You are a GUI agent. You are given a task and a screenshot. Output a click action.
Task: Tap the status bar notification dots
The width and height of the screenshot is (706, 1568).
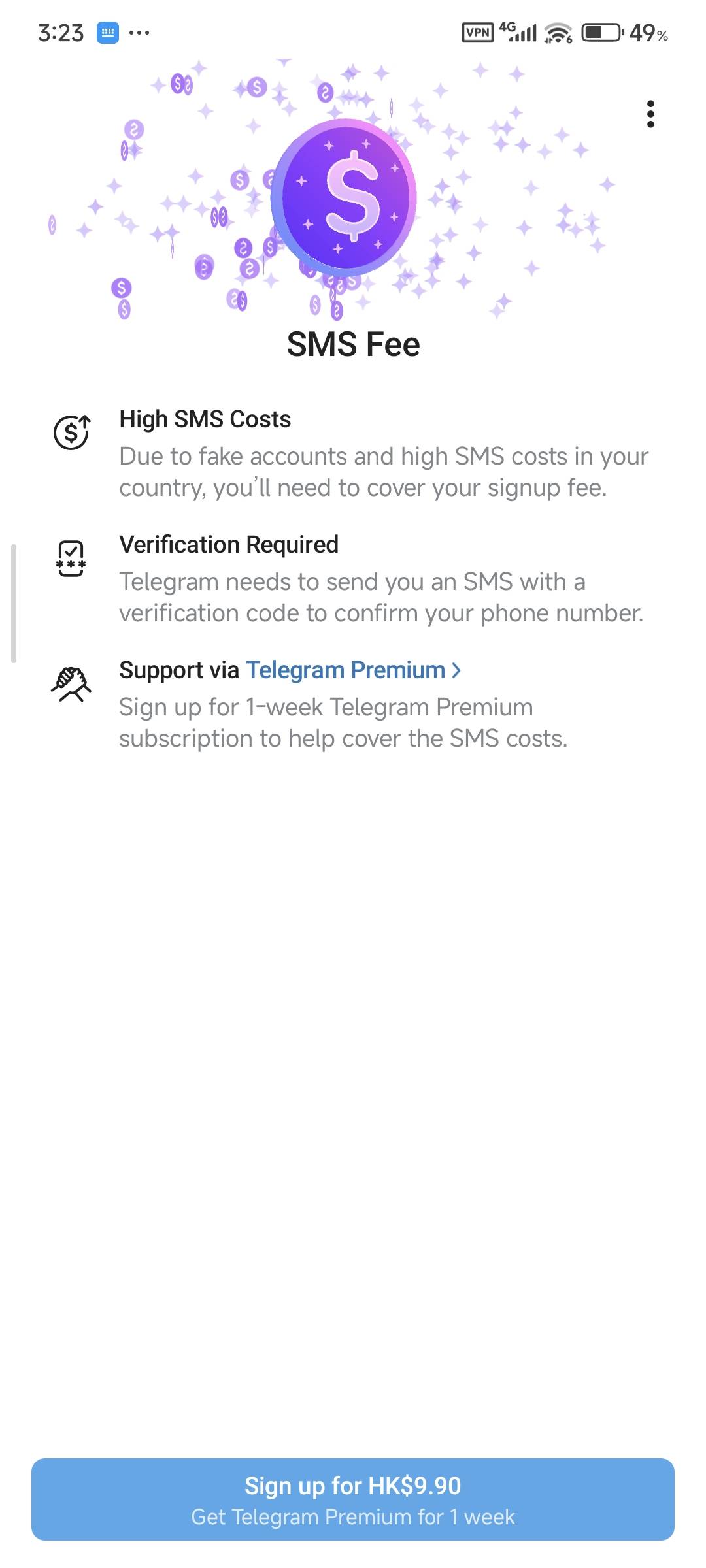139,32
